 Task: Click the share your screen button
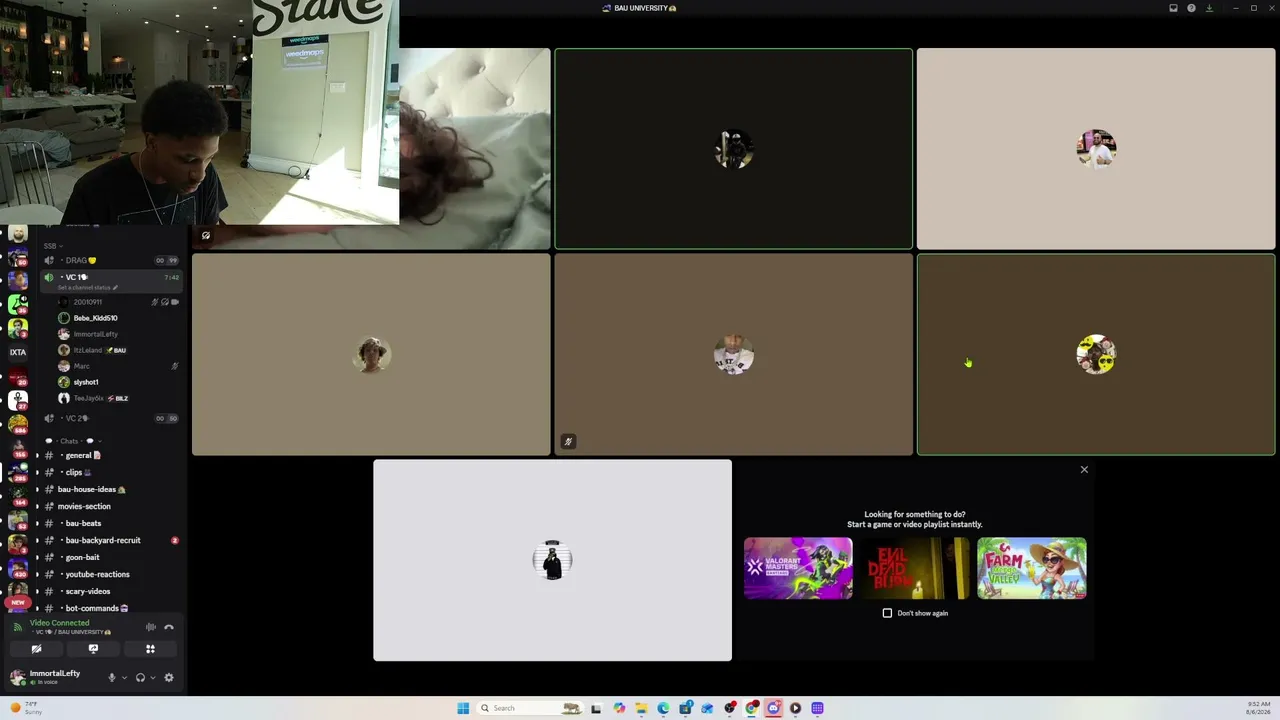tap(93, 649)
